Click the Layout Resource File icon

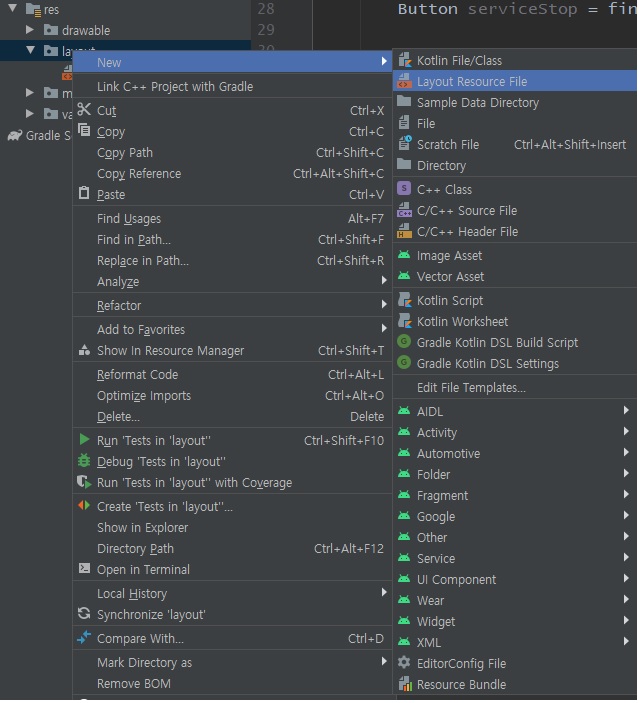click(404, 81)
